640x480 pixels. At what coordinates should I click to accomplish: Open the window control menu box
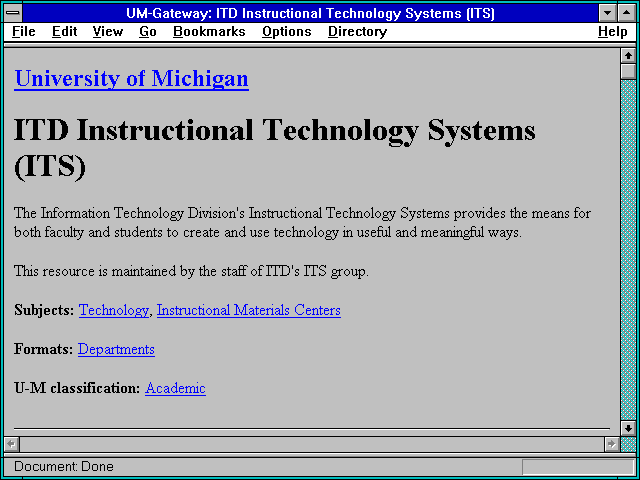(x=13, y=13)
